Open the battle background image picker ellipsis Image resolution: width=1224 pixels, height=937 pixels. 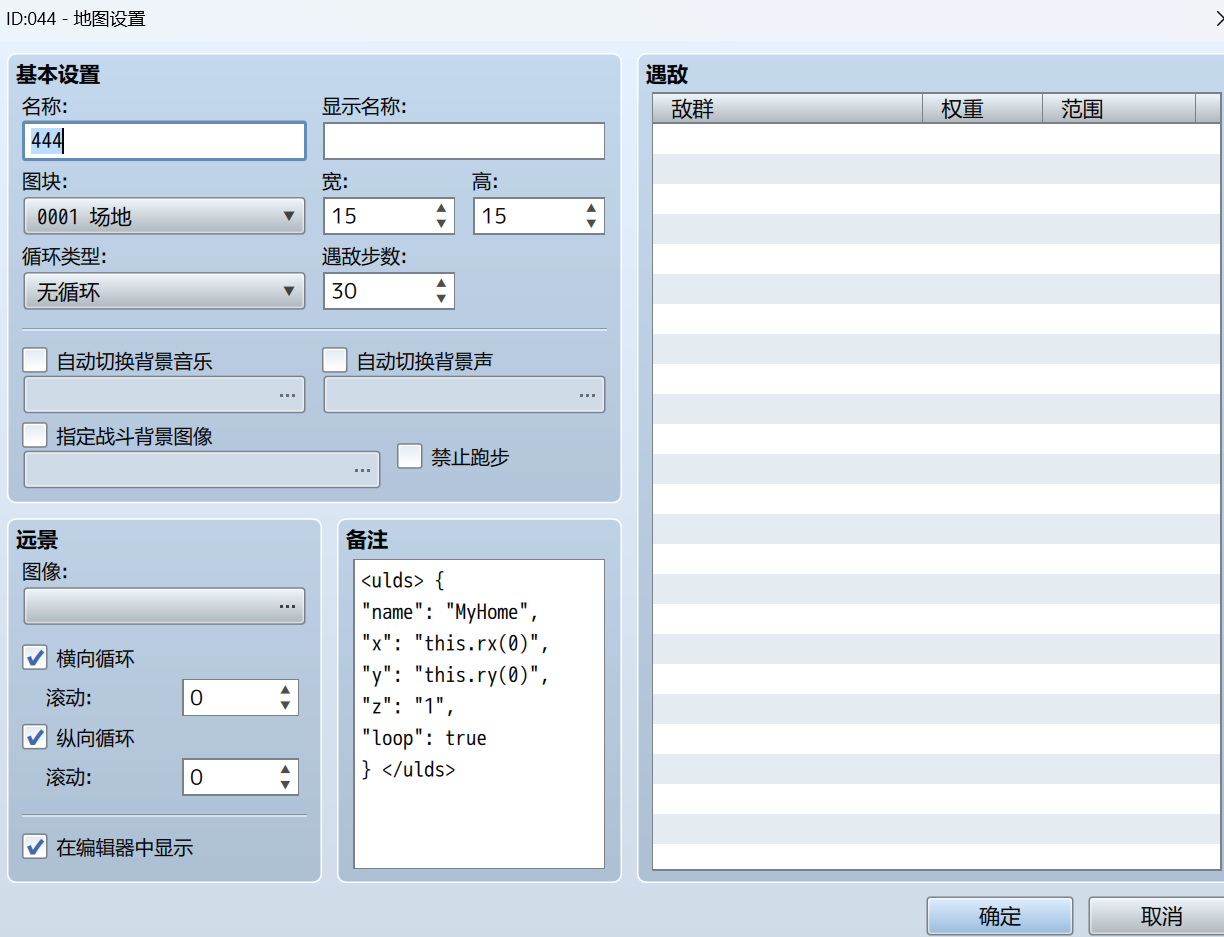point(362,470)
